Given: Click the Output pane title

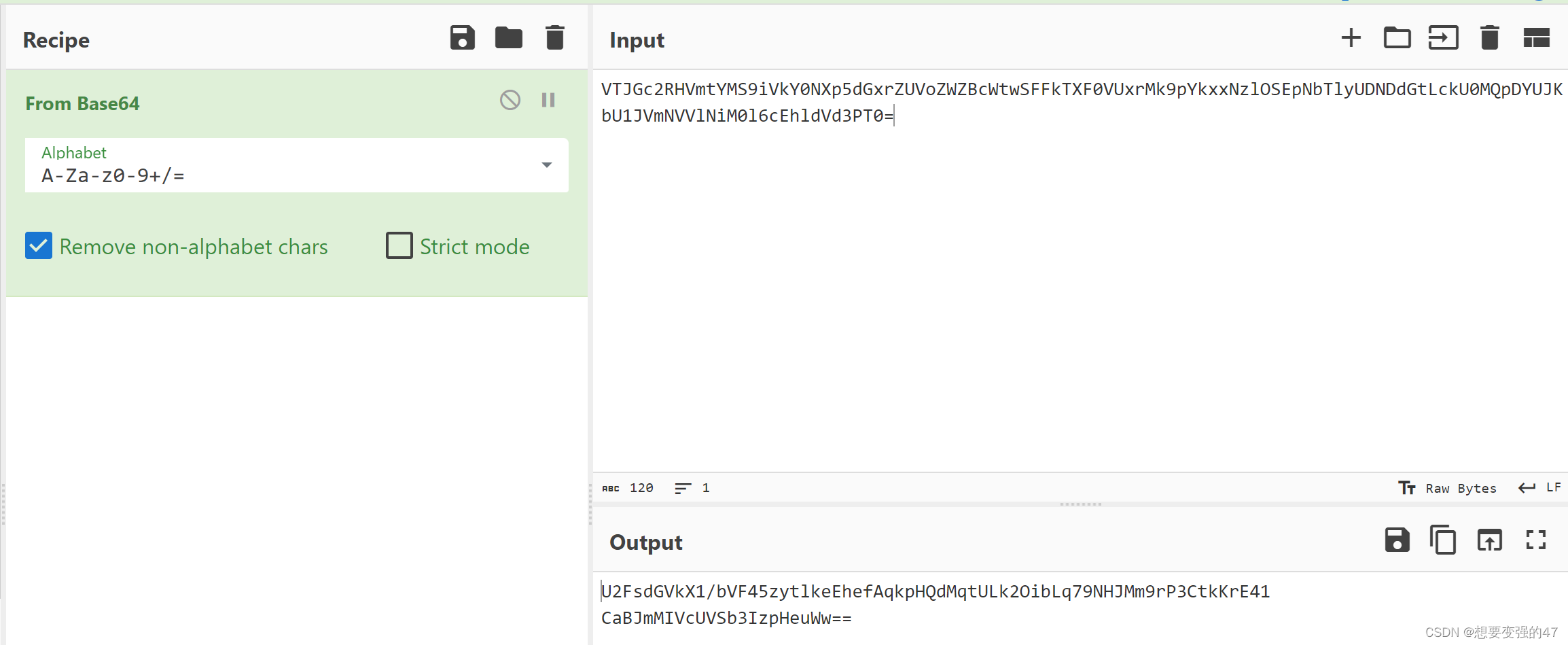Looking at the screenshot, I should pos(645,542).
